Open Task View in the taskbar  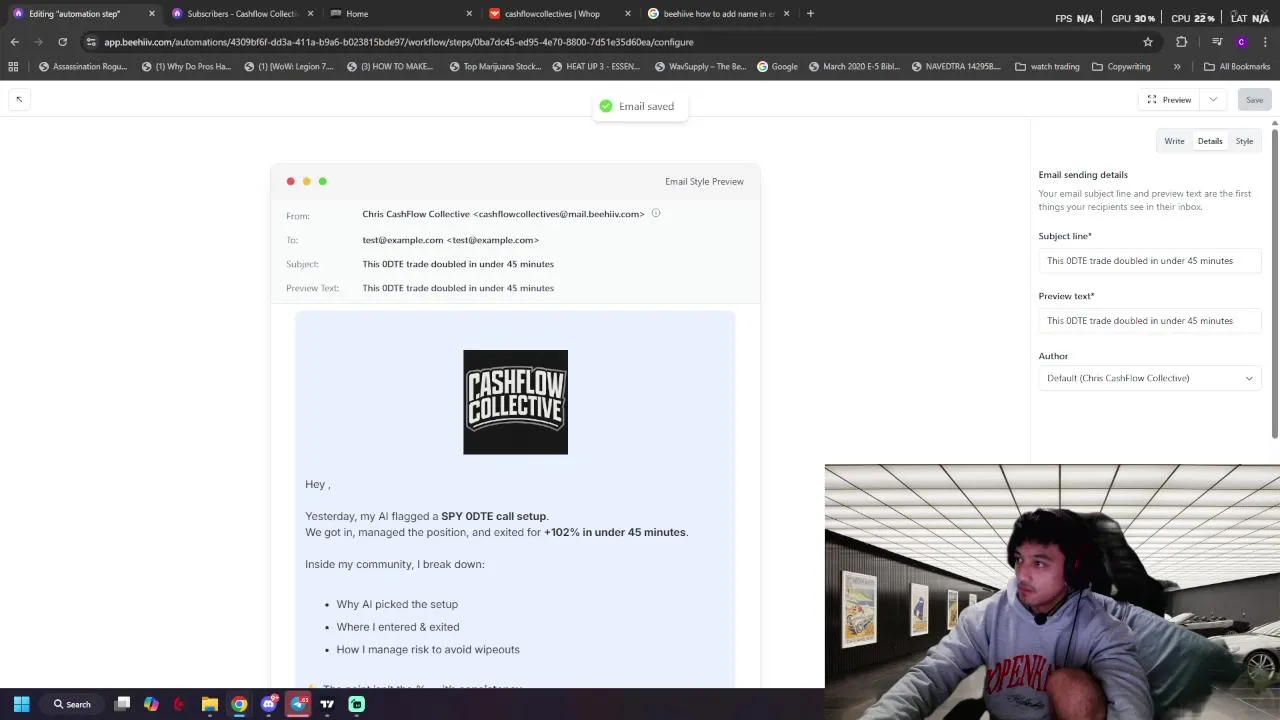click(122, 704)
